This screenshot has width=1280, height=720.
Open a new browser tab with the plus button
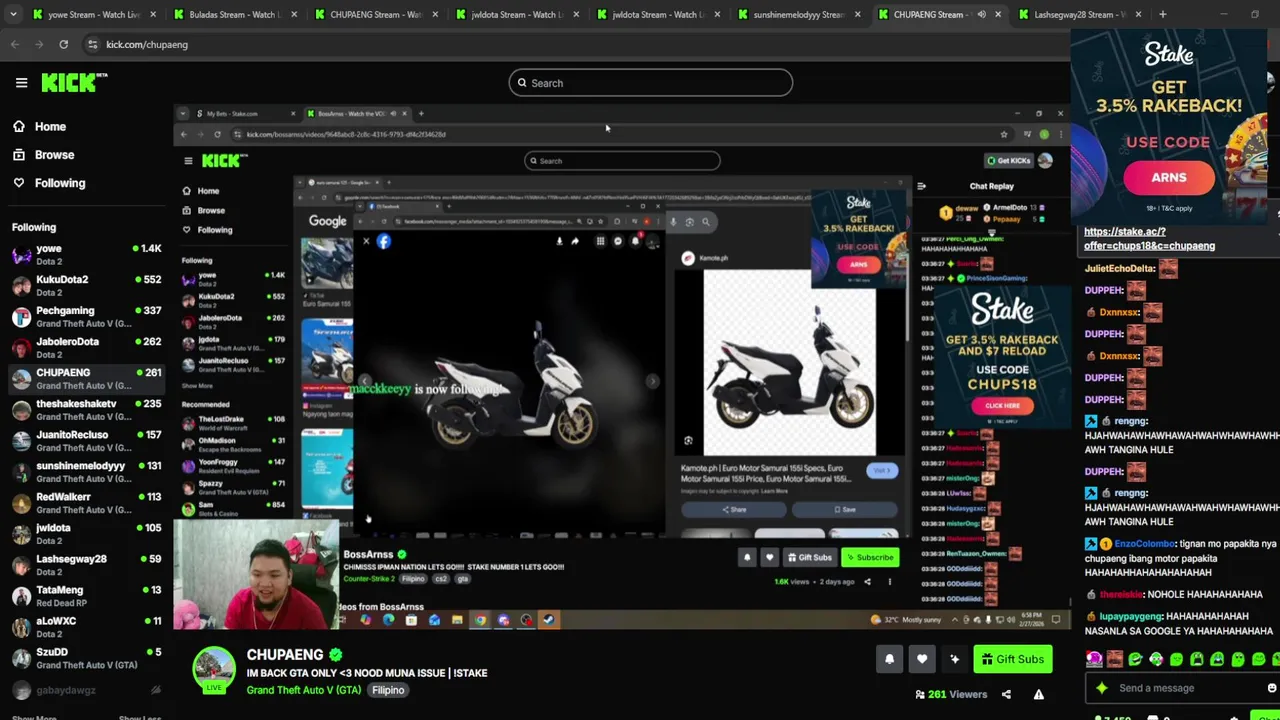(x=1162, y=14)
